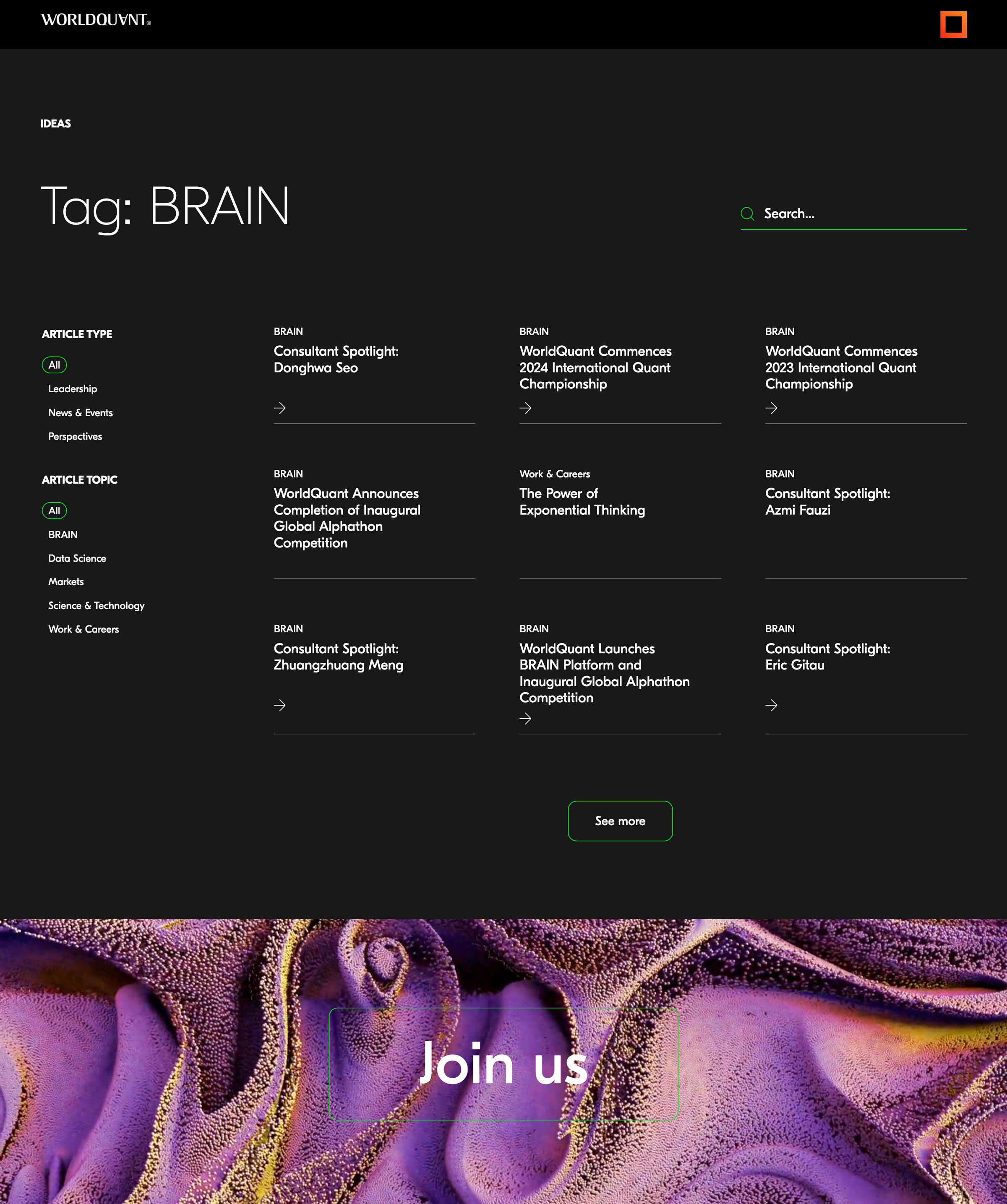Click arrow under WorldQuant Launches BRAIN Platform

[525, 718]
